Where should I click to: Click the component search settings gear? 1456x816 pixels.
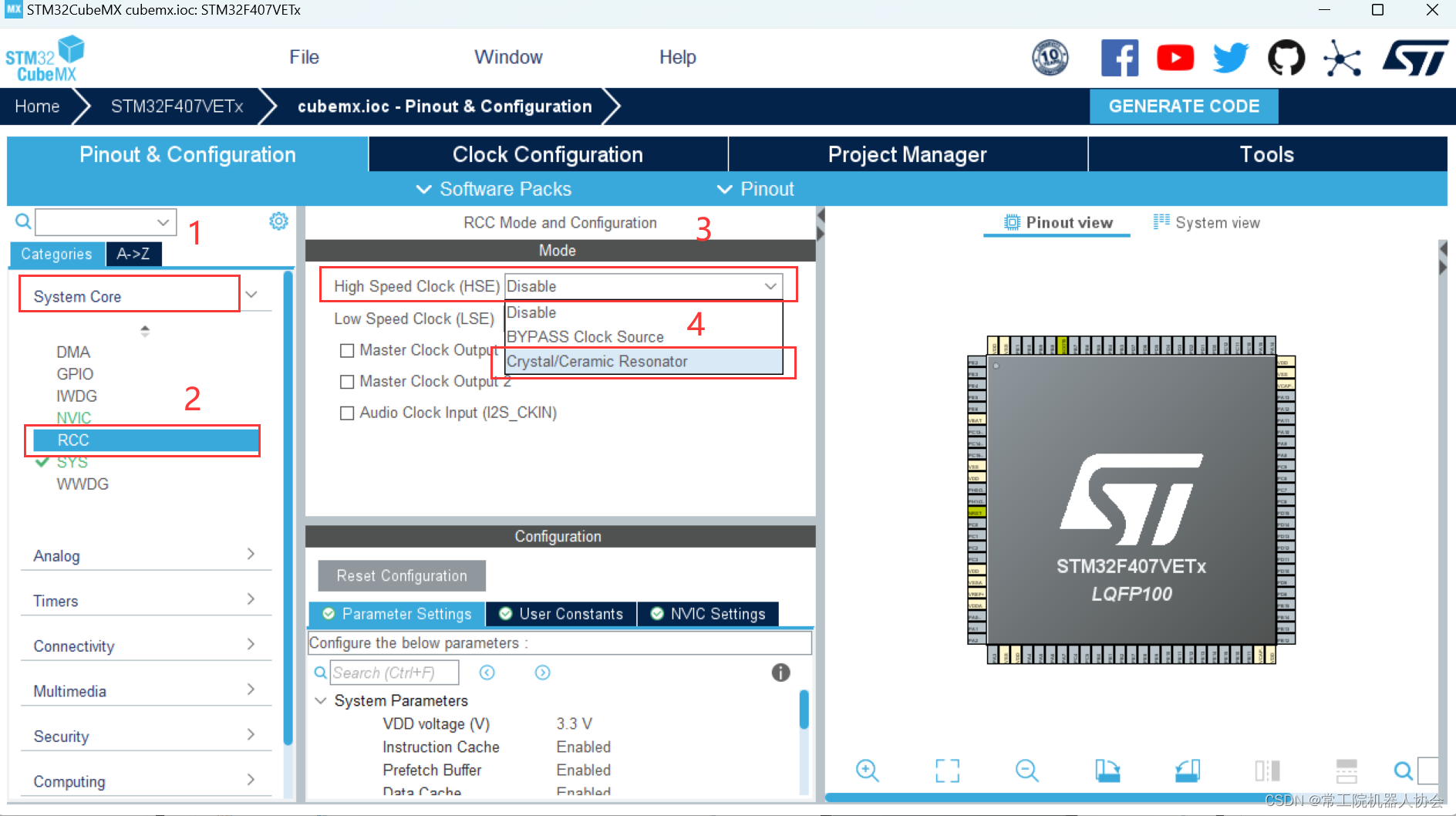tap(278, 221)
